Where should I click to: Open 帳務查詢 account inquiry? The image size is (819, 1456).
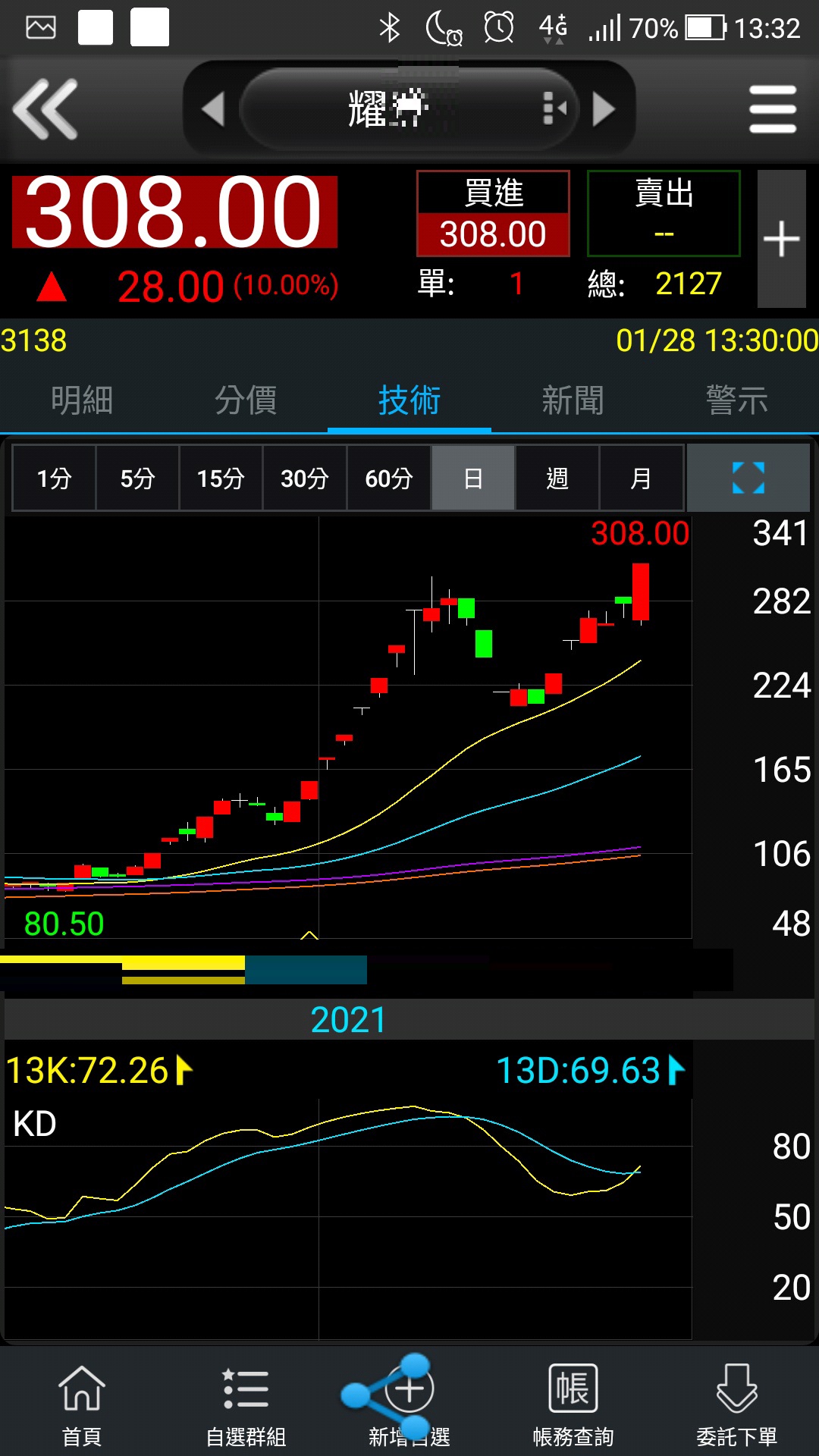coord(573,1404)
